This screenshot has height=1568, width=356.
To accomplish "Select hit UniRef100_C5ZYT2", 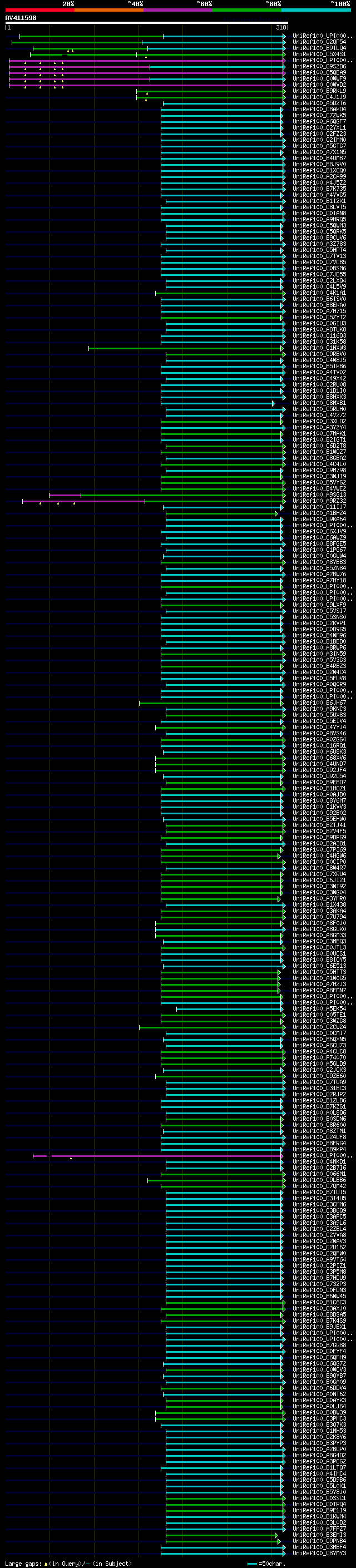I will [319, 317].
